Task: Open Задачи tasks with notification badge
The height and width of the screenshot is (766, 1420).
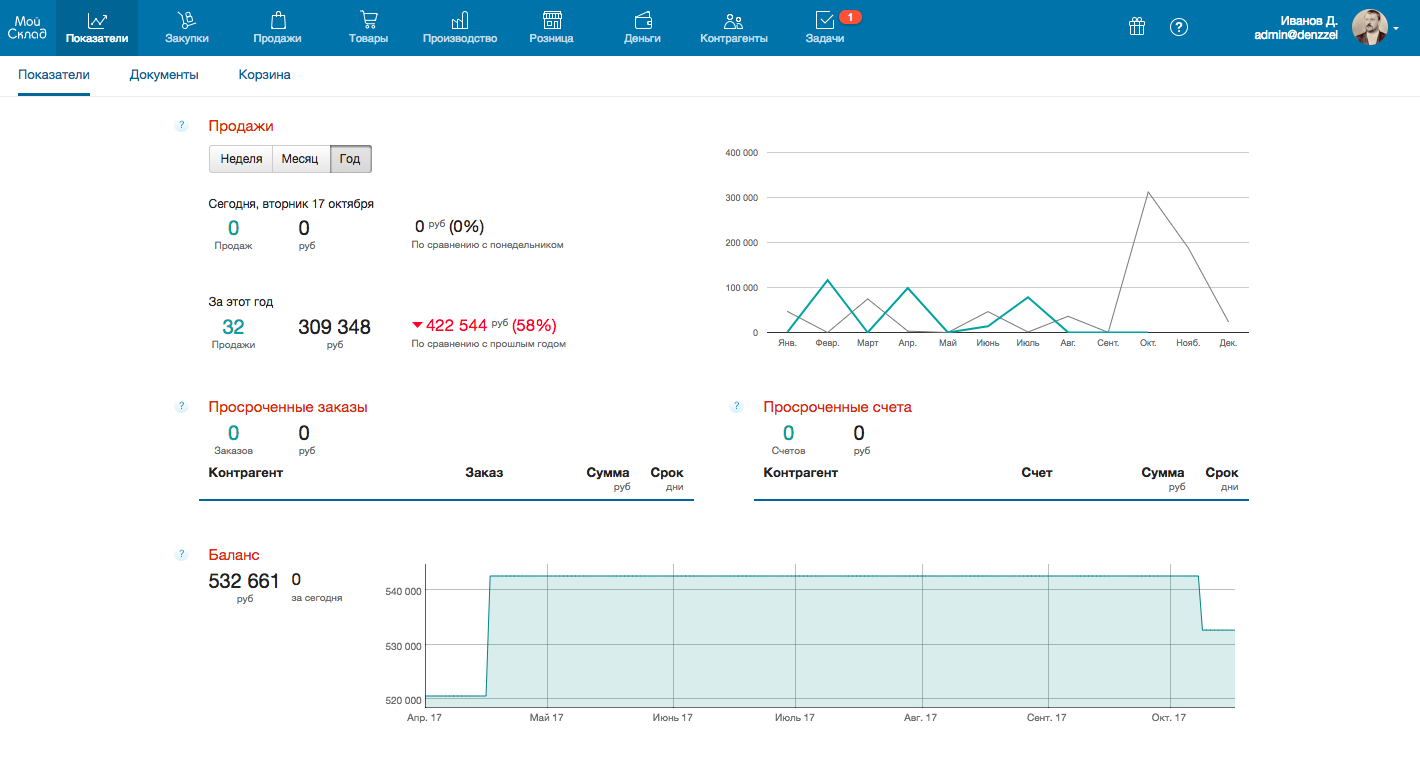Action: pos(825,27)
